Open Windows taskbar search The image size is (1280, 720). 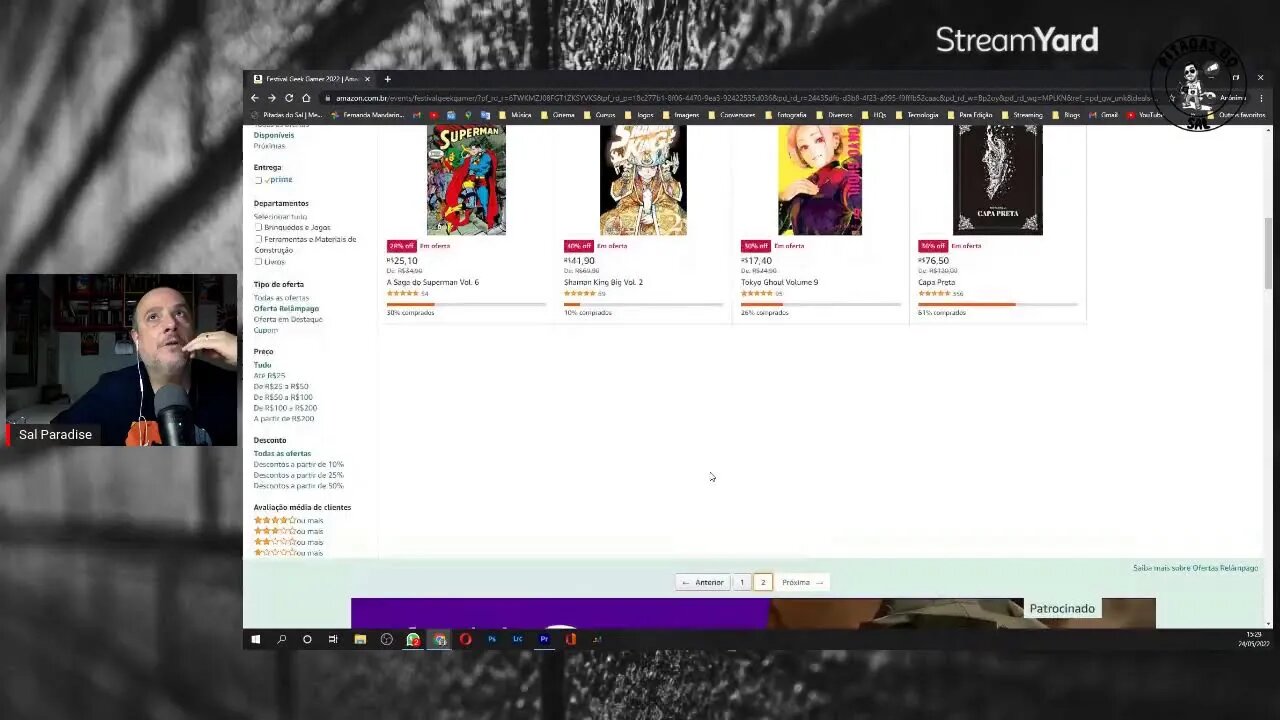click(281, 639)
